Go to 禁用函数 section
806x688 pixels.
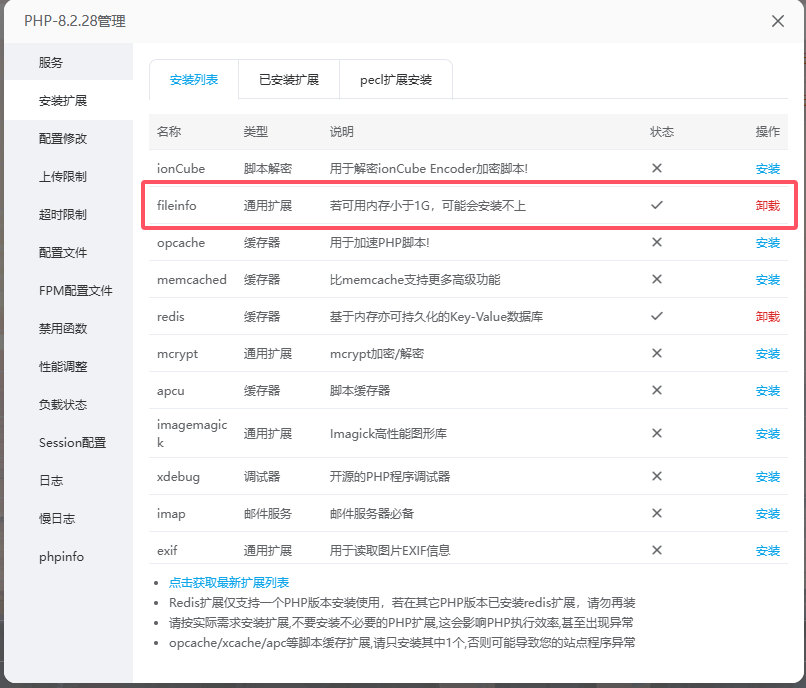click(63, 328)
